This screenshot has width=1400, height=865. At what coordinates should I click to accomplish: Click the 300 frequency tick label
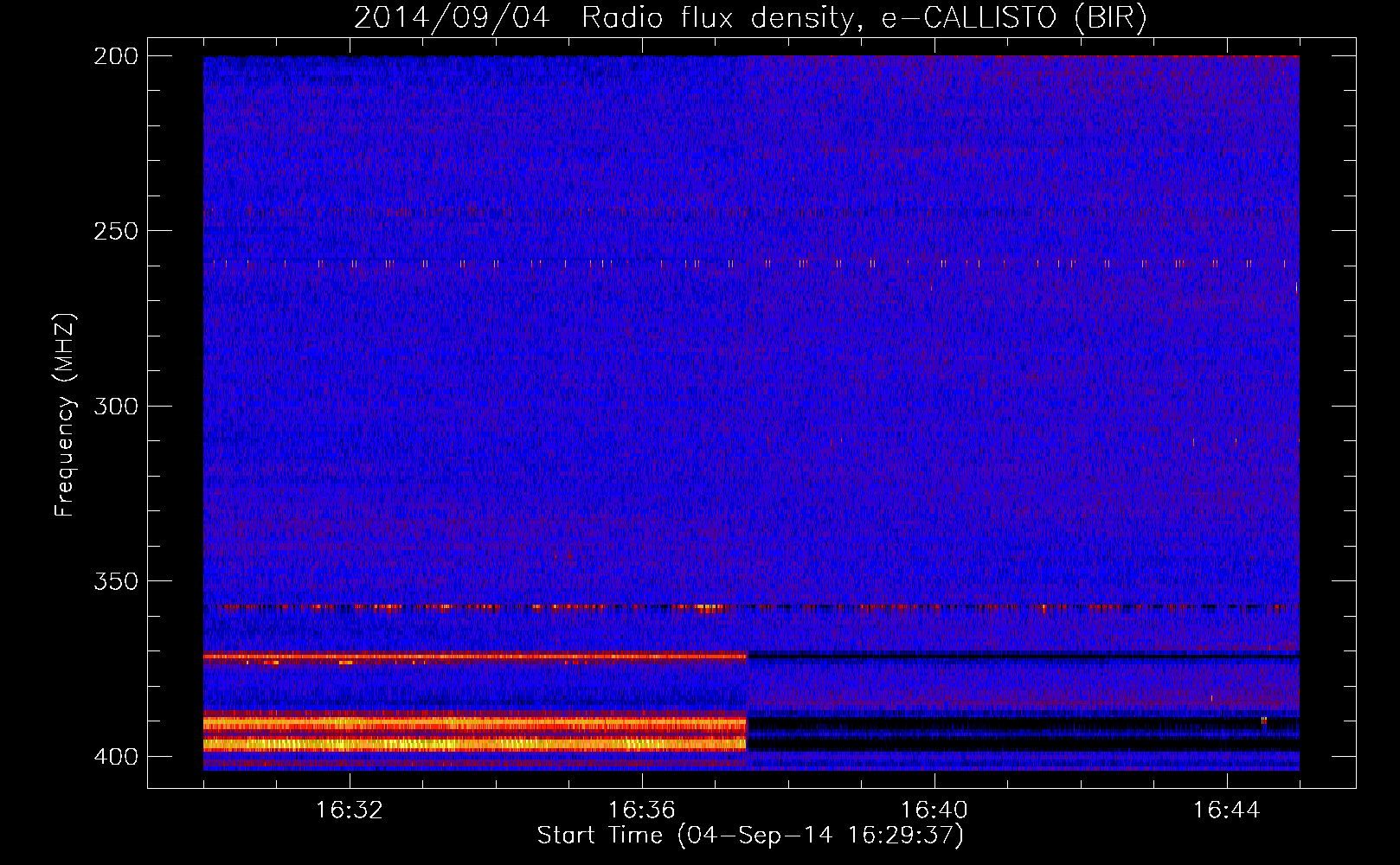tap(116, 406)
